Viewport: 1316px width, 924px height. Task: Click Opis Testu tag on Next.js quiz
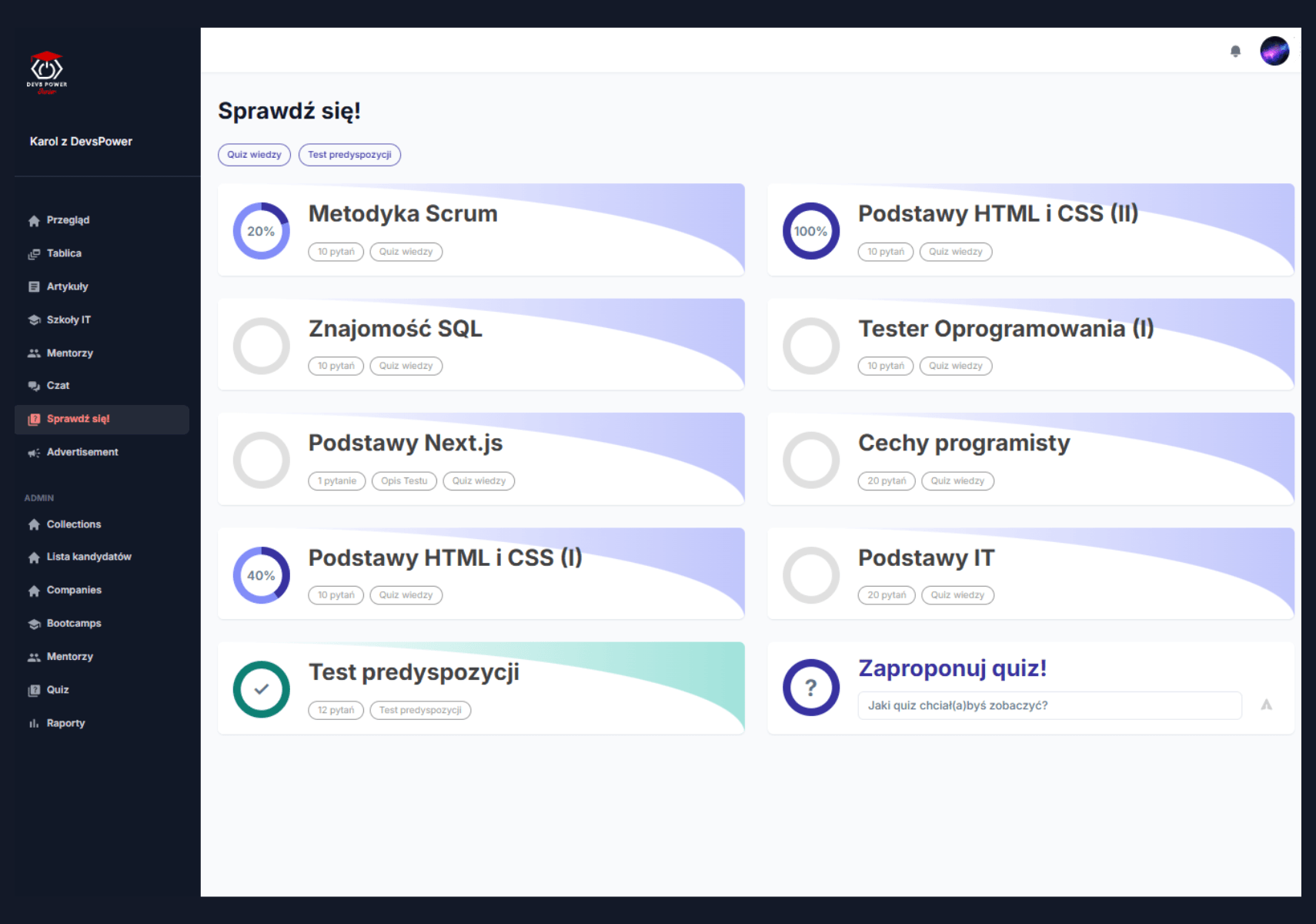click(404, 481)
